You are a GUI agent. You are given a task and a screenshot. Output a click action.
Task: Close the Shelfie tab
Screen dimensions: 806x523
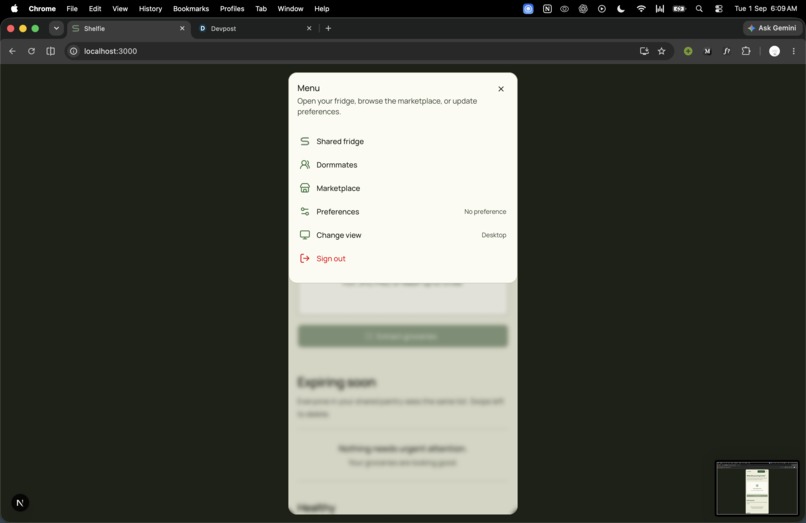tap(182, 28)
